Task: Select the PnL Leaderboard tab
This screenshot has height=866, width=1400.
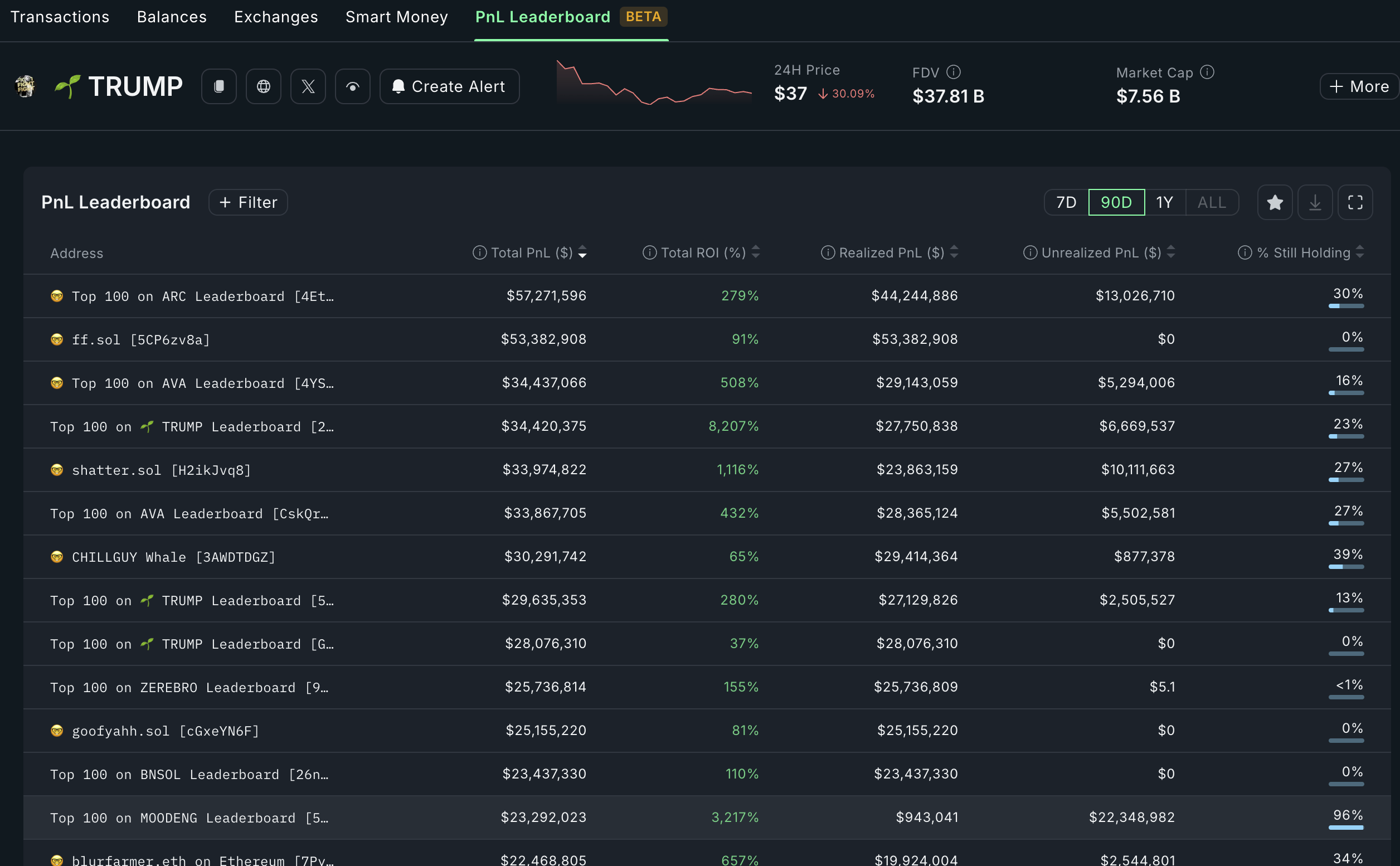Action: [543, 17]
